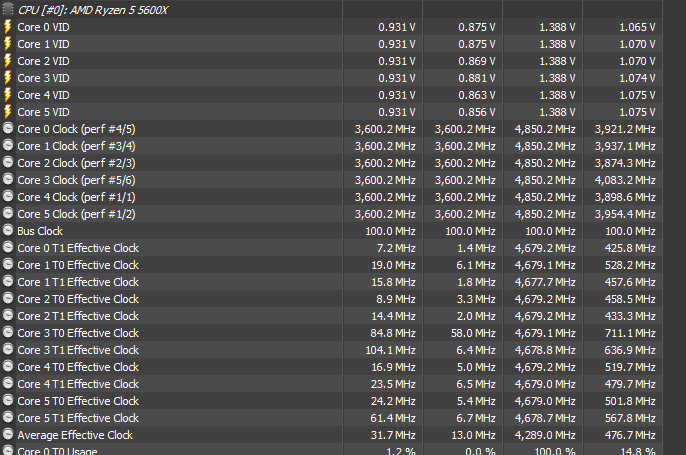The width and height of the screenshot is (686, 455).
Task: Click Average Effective Clock maximum 4,289.0 MHz
Action: 545,435
